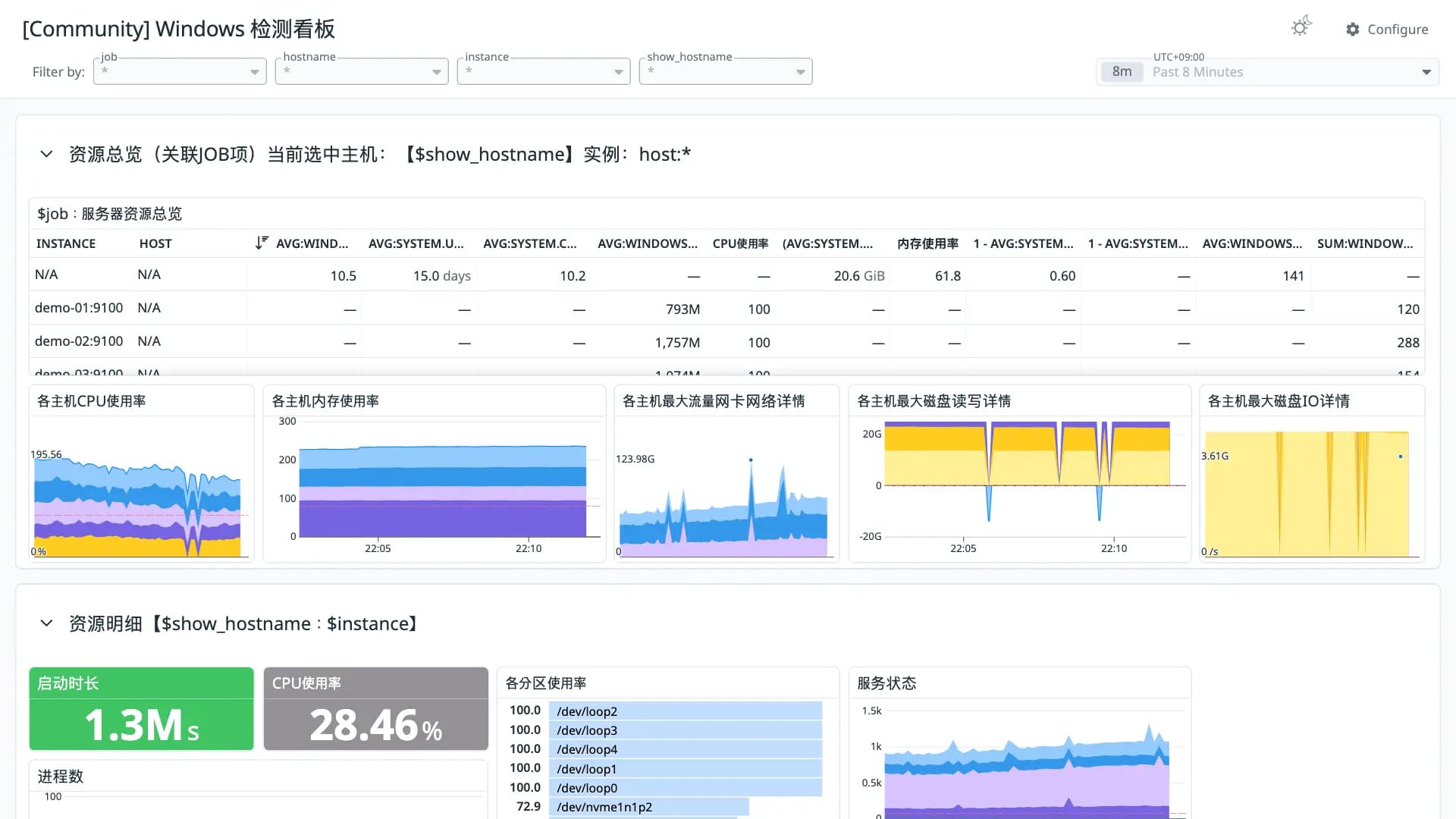Open the hostname filter dropdown

coord(362,71)
